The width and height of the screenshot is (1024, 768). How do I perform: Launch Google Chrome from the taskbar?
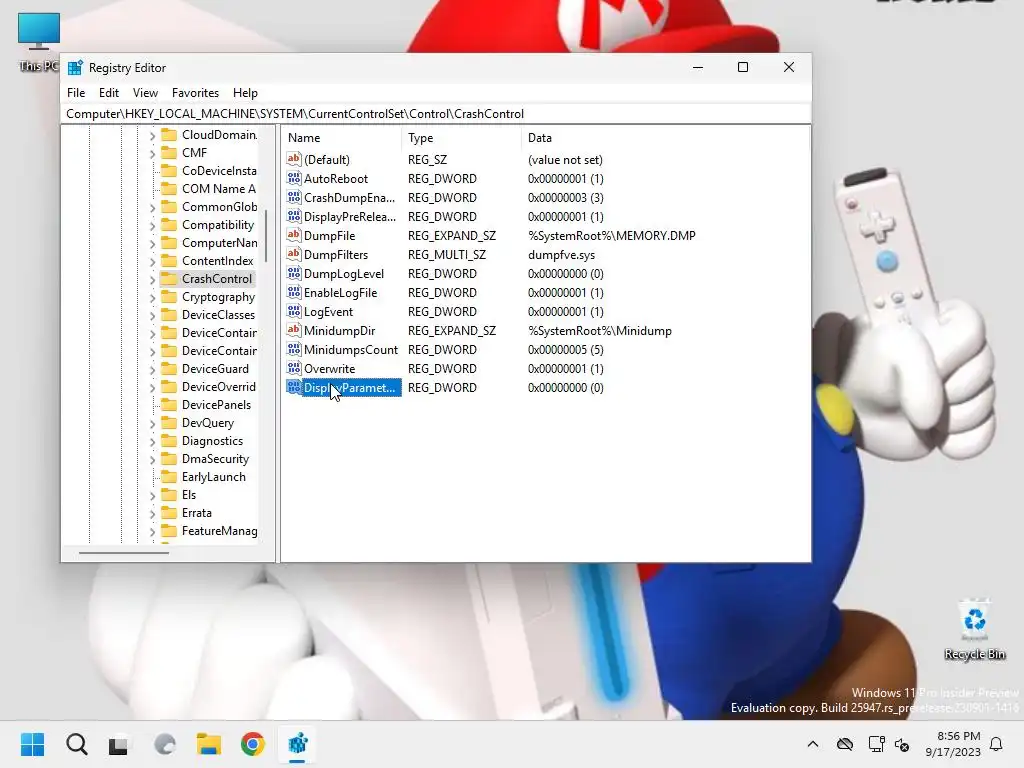tap(253, 744)
